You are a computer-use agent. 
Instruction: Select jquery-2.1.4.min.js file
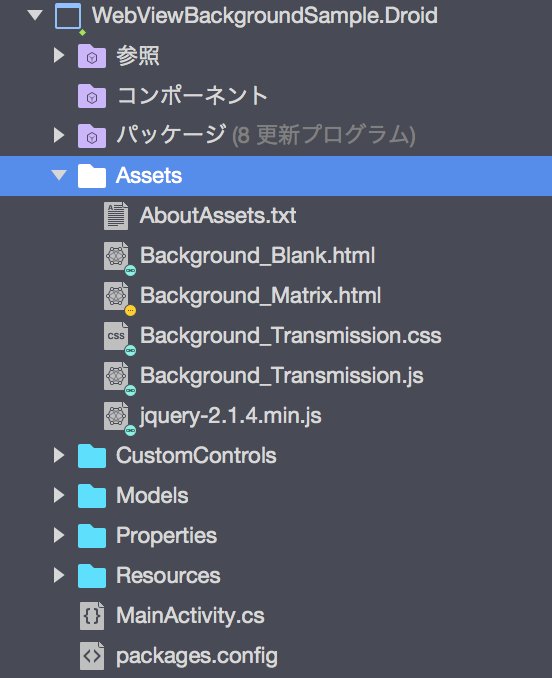coord(230,416)
